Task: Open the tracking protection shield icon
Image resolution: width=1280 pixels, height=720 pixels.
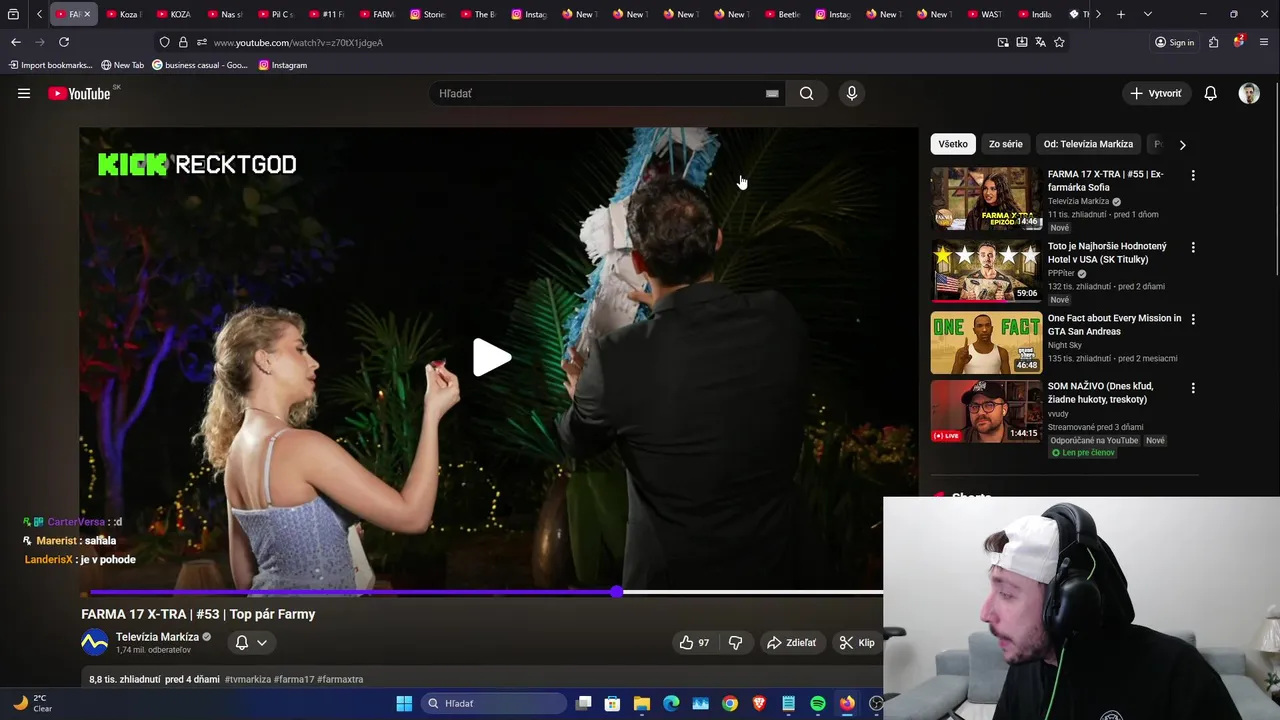Action: (x=164, y=42)
